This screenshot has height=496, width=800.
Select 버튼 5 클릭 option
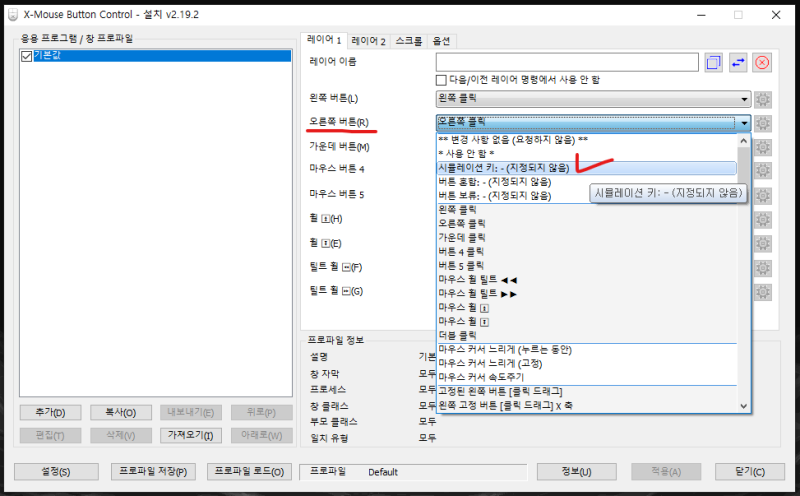587,265
